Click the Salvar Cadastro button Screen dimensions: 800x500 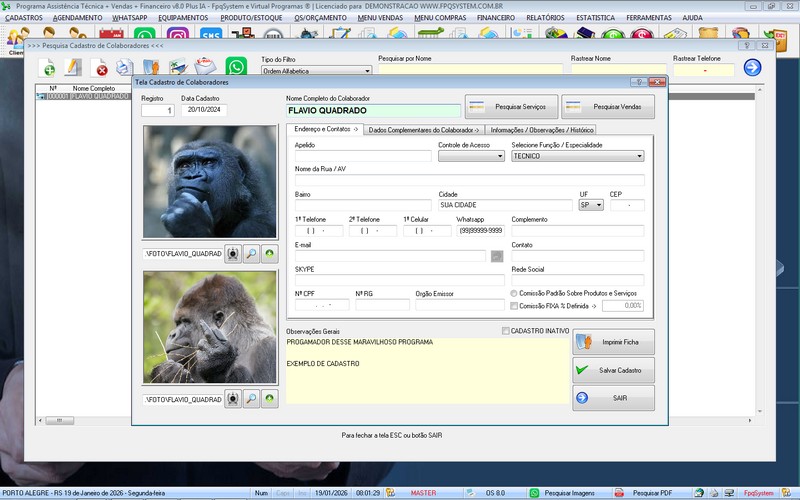(x=613, y=370)
